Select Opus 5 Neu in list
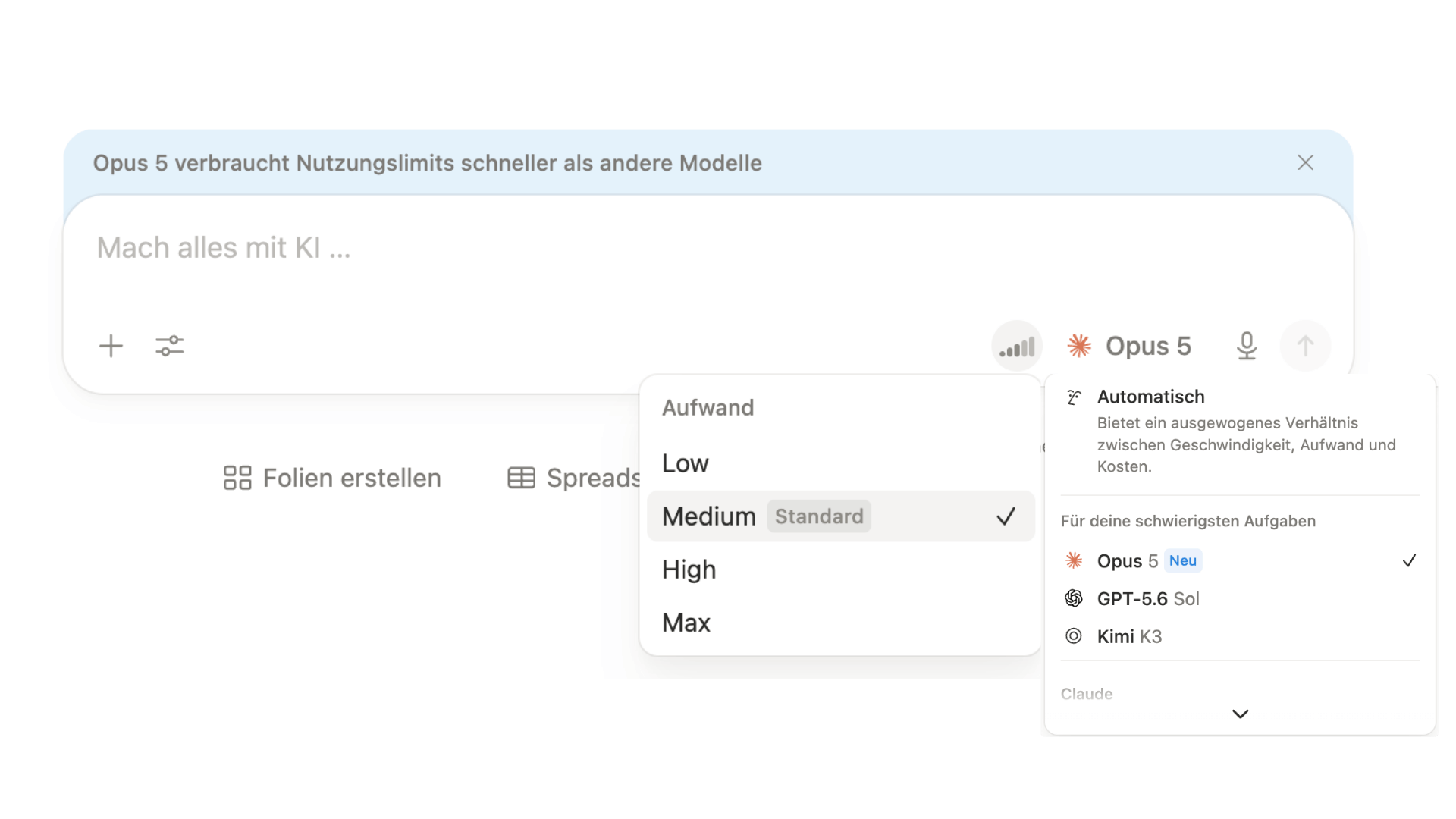This screenshot has height=819, width=1456. point(1240,560)
